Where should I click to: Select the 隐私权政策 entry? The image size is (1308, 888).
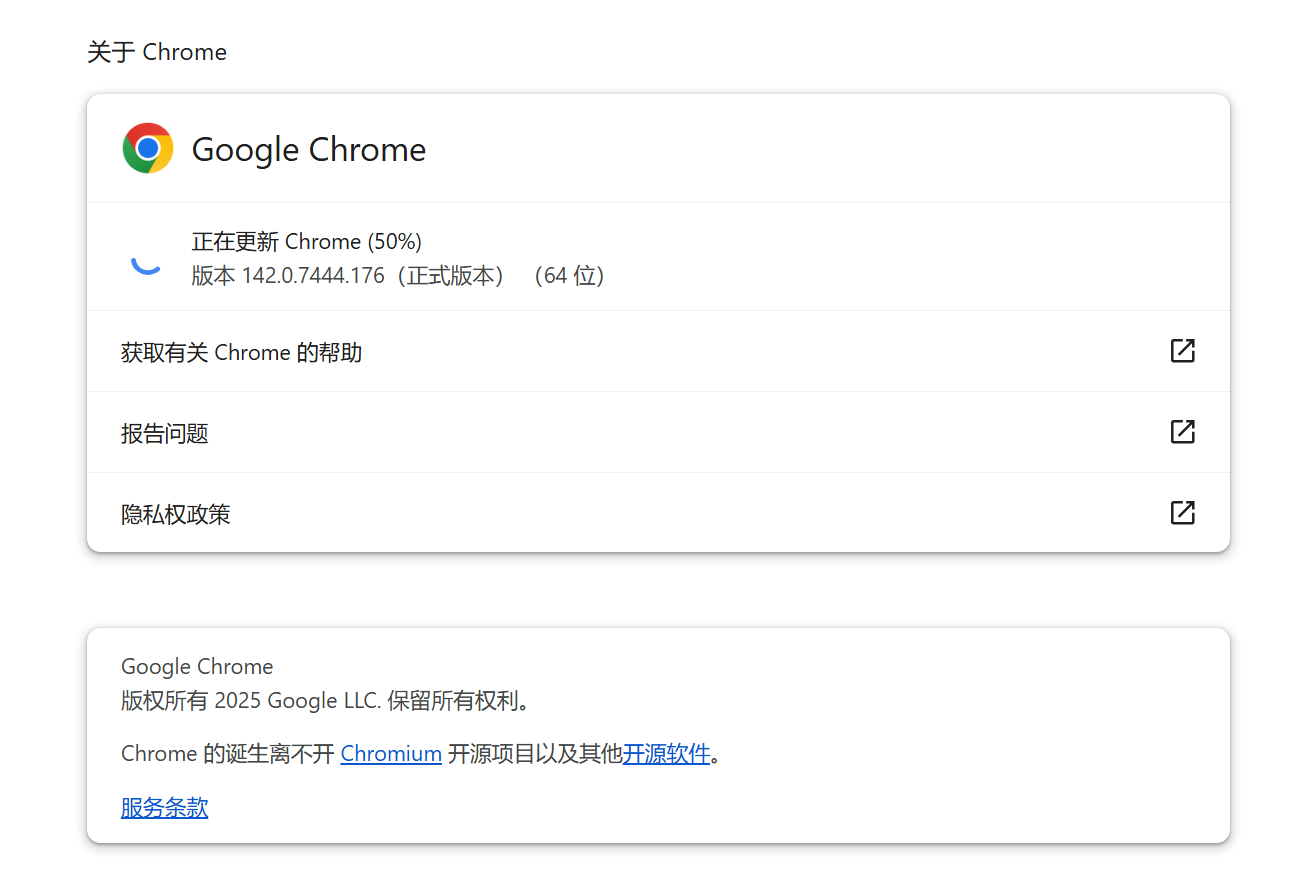pyautogui.click(x=176, y=513)
